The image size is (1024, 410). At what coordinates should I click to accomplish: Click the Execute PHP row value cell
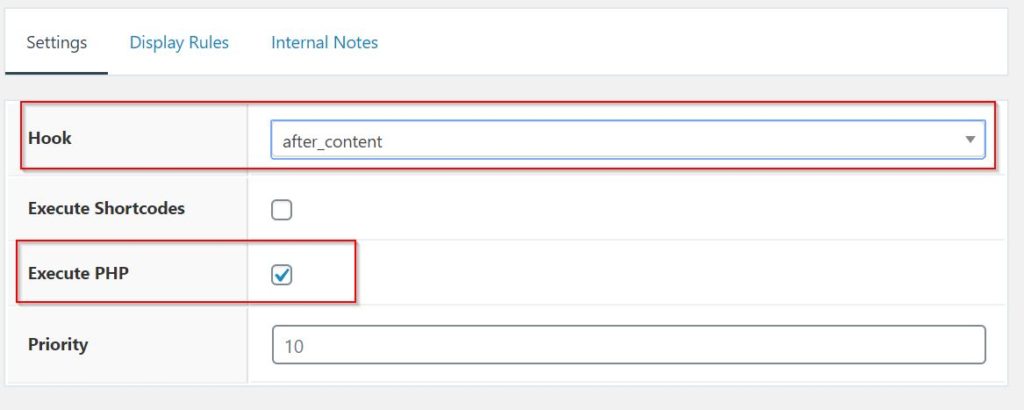click(x=628, y=272)
